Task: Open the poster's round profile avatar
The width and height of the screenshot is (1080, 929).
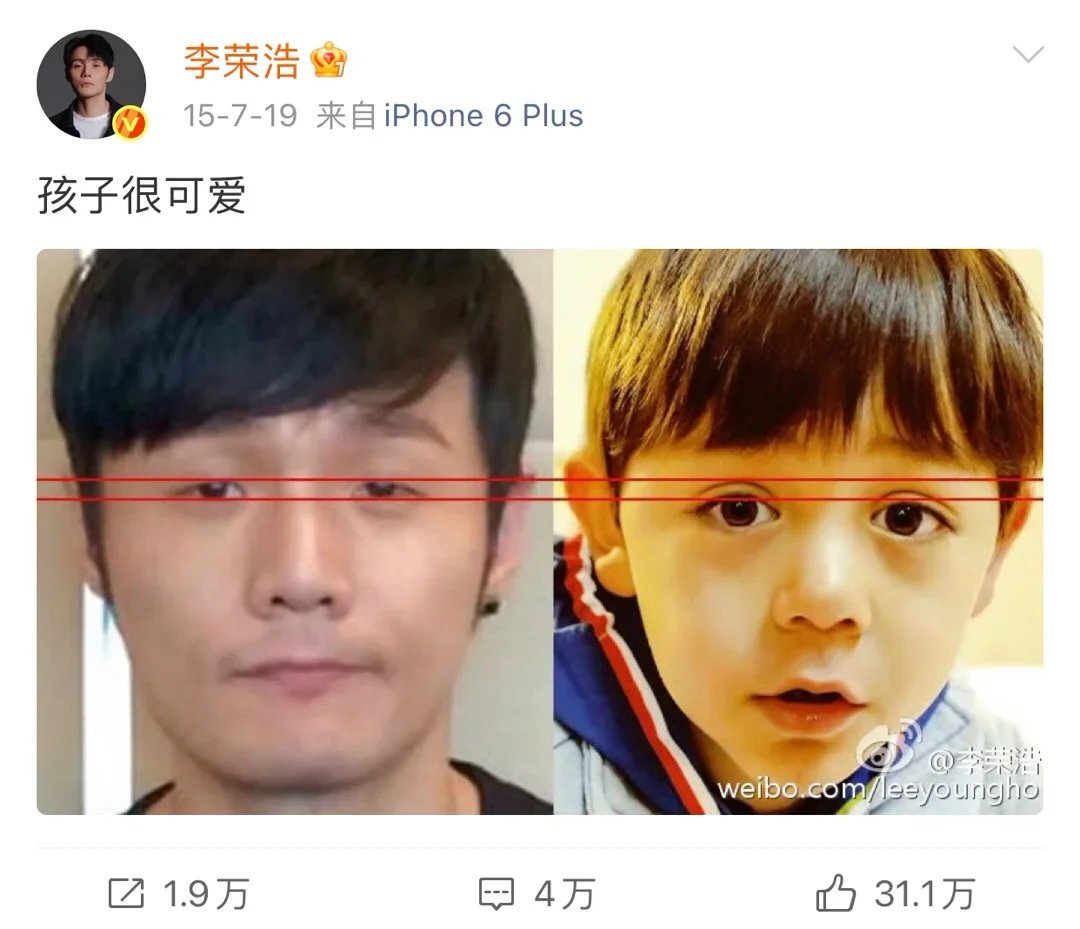Action: click(91, 84)
